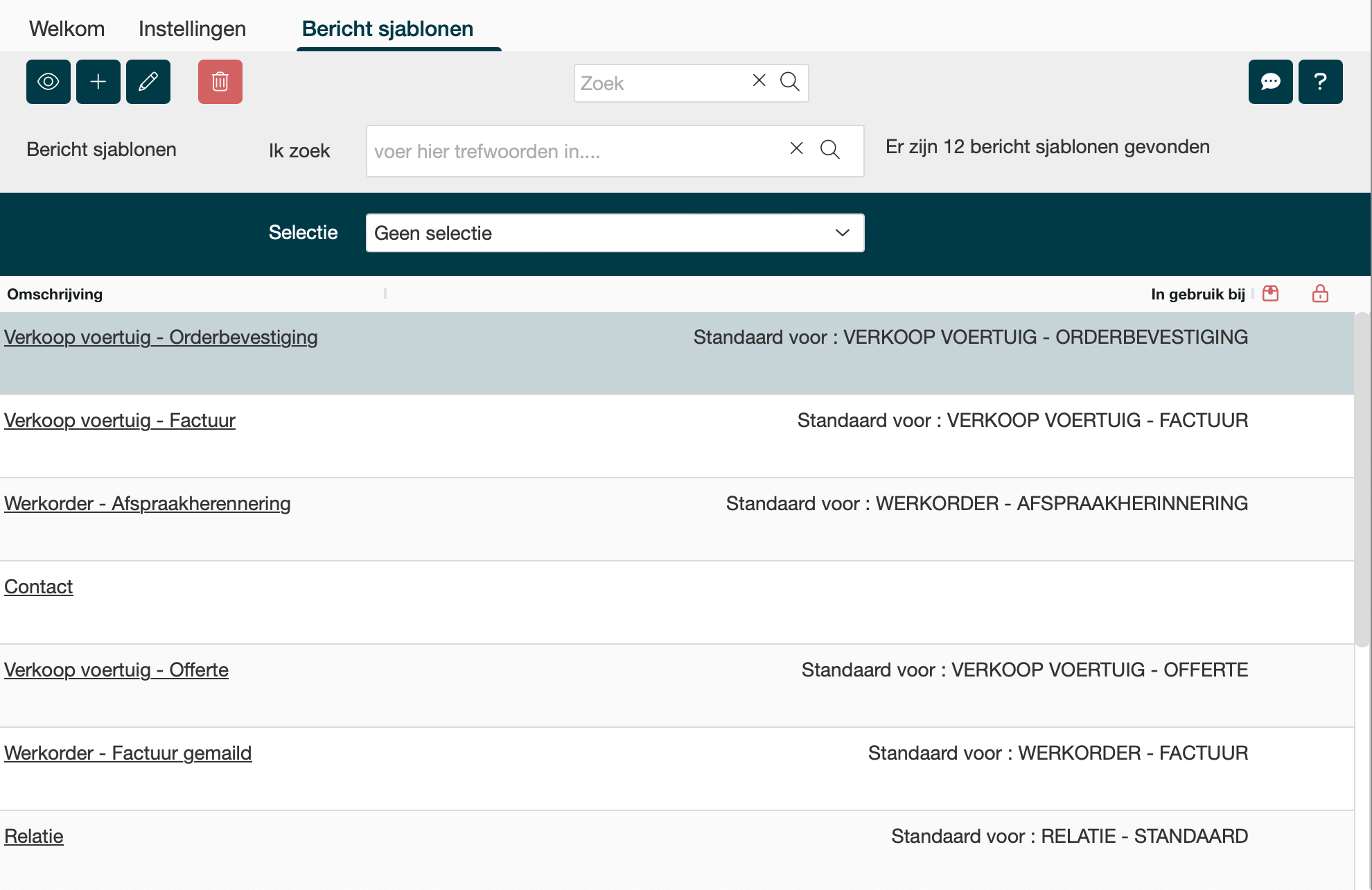Click the vertical scrollbar of the list
1372x890 pixels.
pyautogui.click(x=1362, y=478)
